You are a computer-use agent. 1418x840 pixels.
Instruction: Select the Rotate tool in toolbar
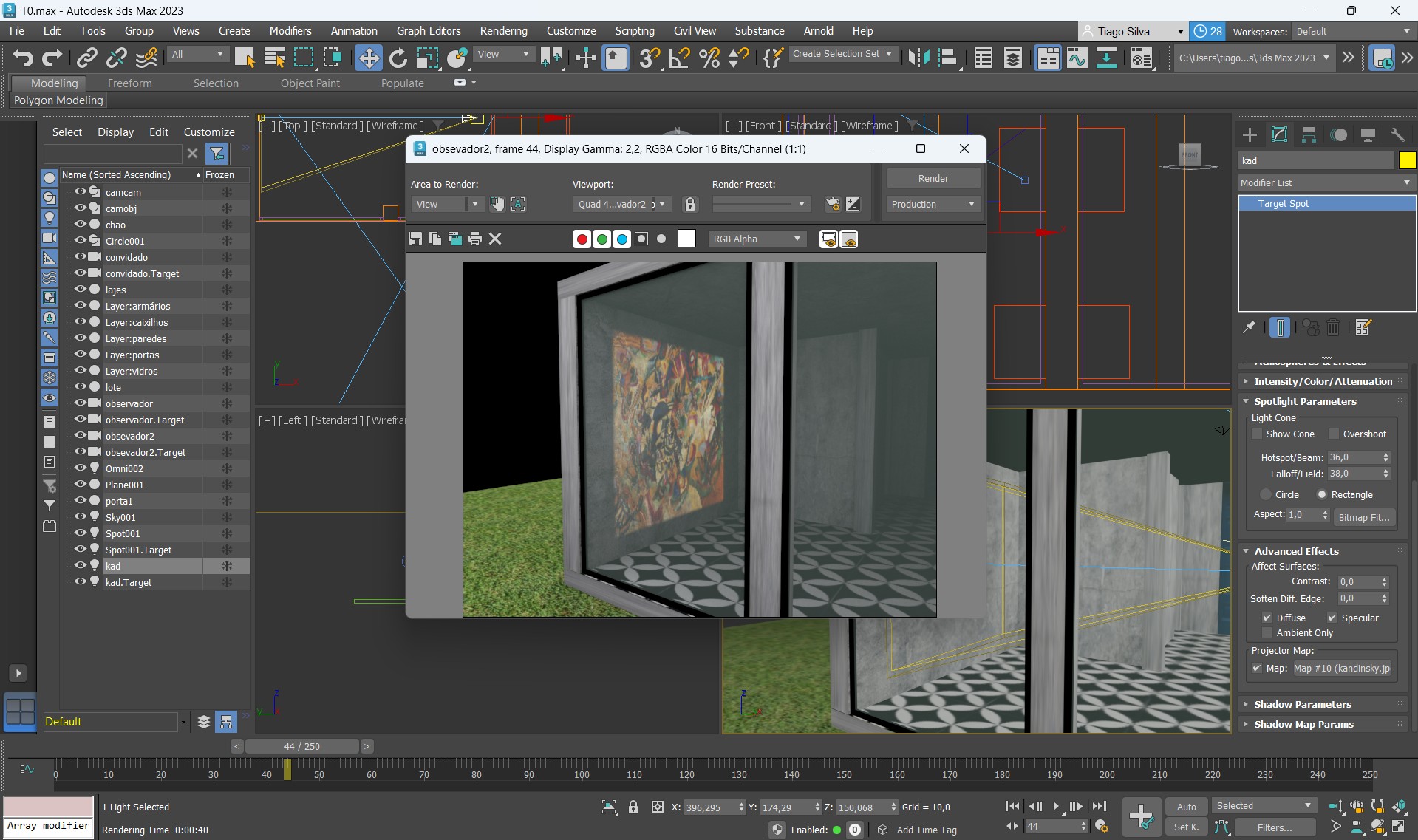point(398,58)
